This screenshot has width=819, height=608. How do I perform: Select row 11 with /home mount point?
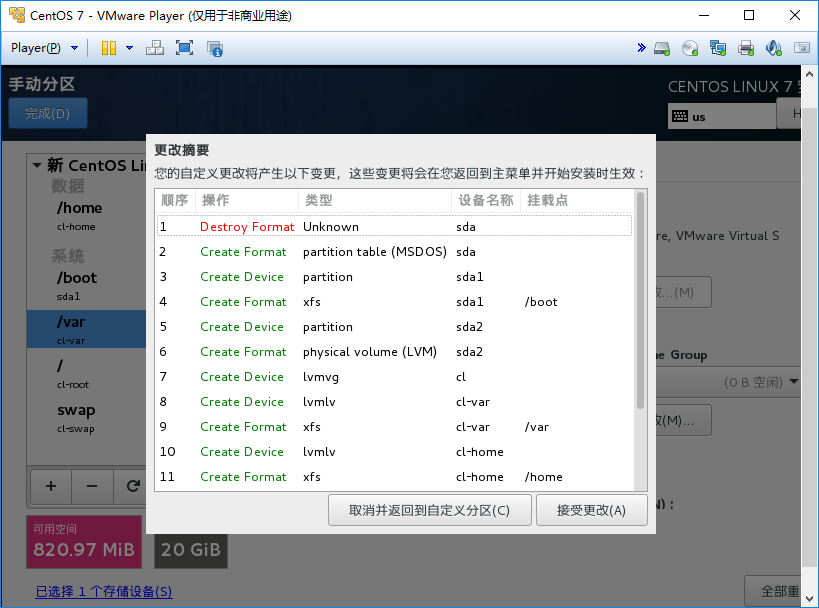(x=394, y=477)
